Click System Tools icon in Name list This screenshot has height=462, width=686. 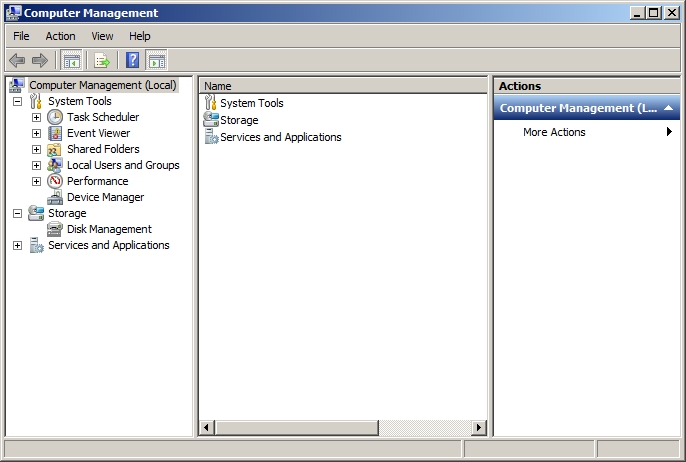(210, 103)
